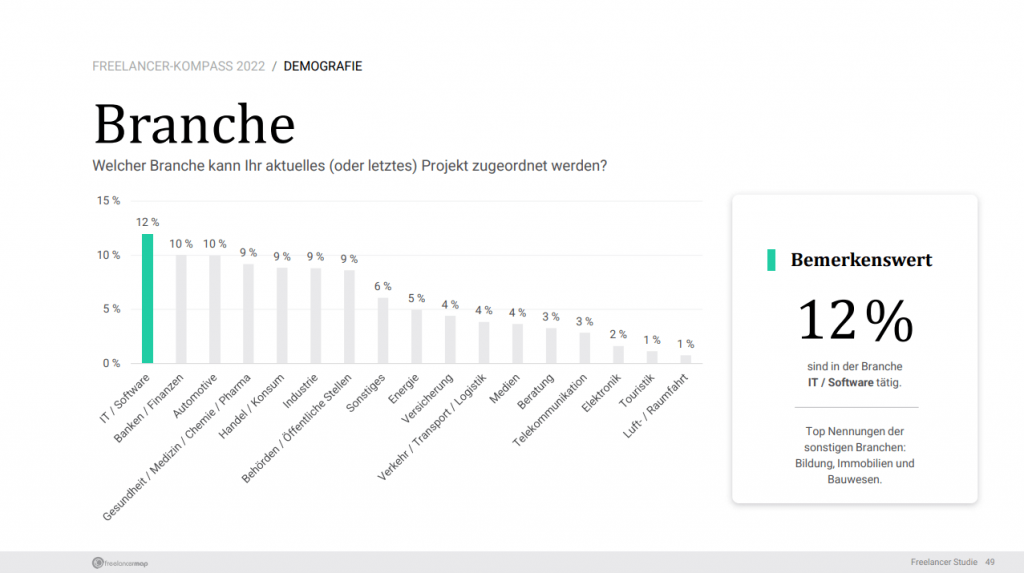Click the freelancermap logo in footer
The width and height of the screenshot is (1024, 573).
tap(120, 563)
